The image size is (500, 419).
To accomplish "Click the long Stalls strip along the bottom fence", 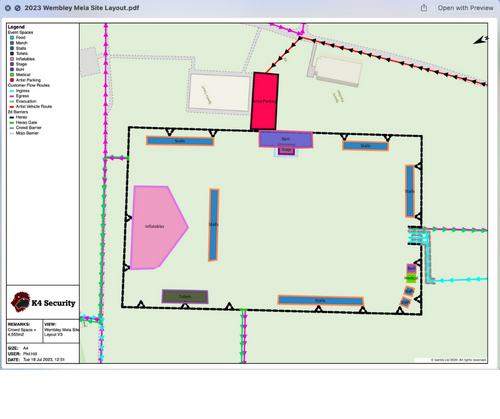I will coord(320,300).
